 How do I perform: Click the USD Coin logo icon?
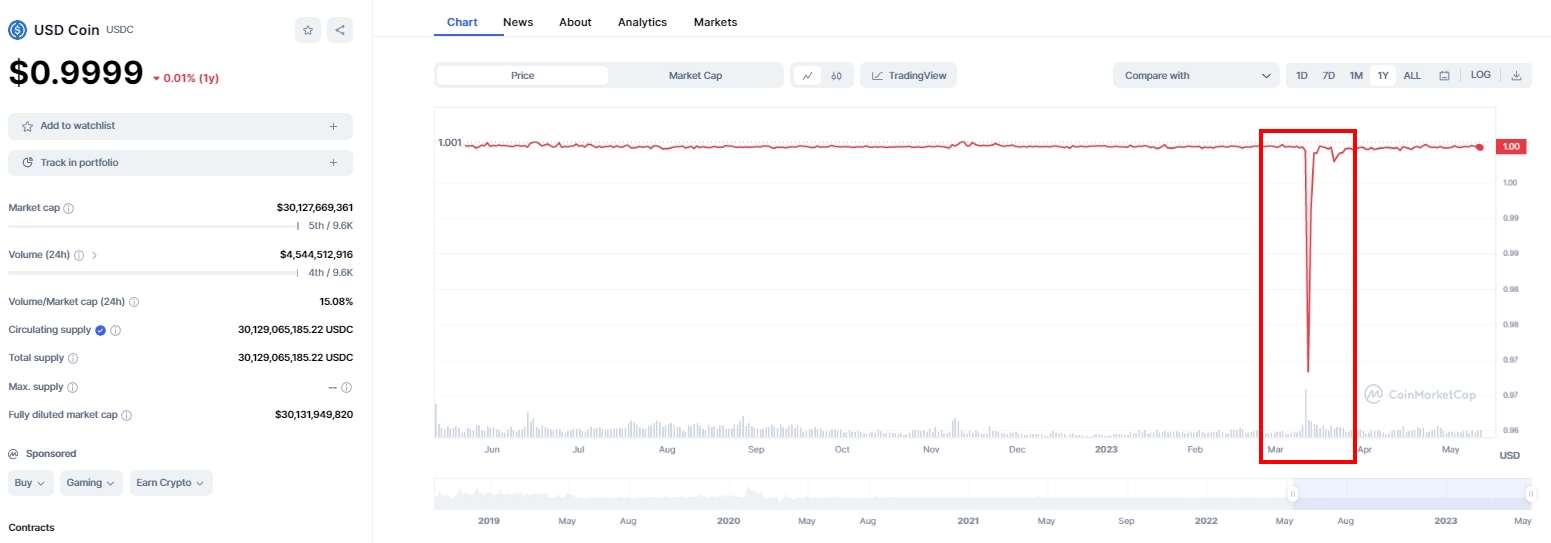[x=18, y=30]
